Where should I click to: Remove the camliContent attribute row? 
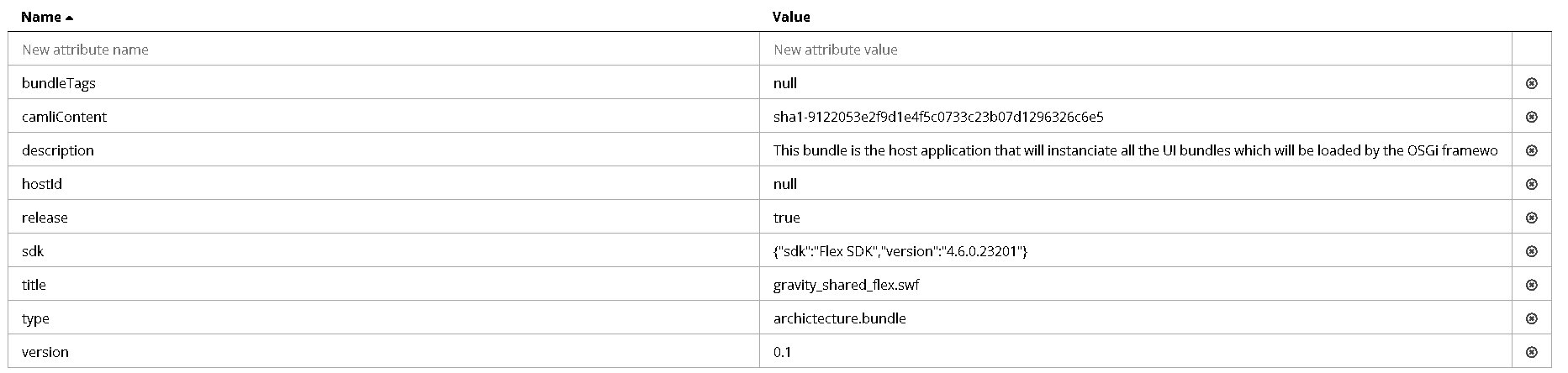pyautogui.click(x=1531, y=117)
